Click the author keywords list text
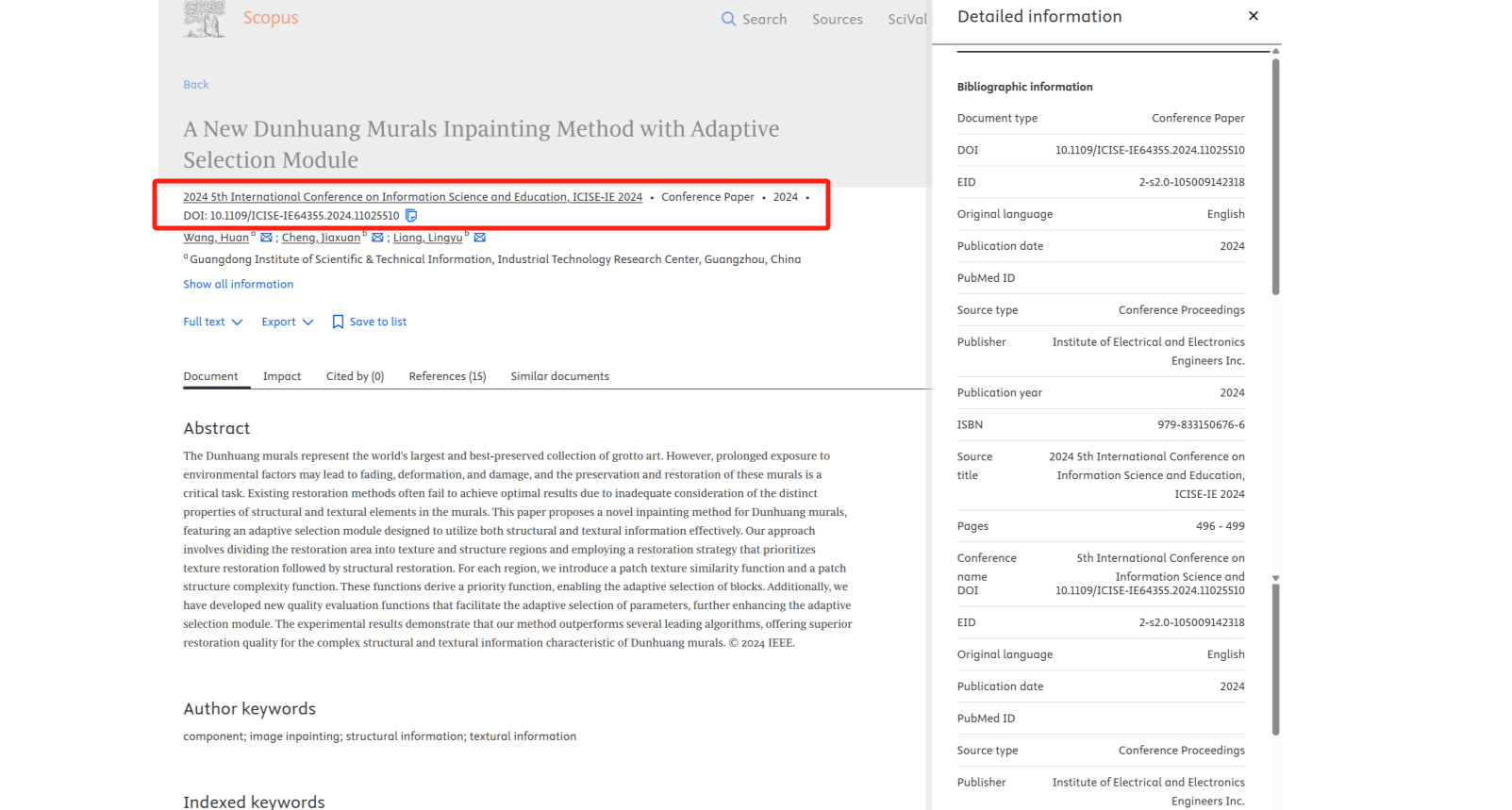Image resolution: width=1512 pixels, height=810 pixels. (x=379, y=736)
